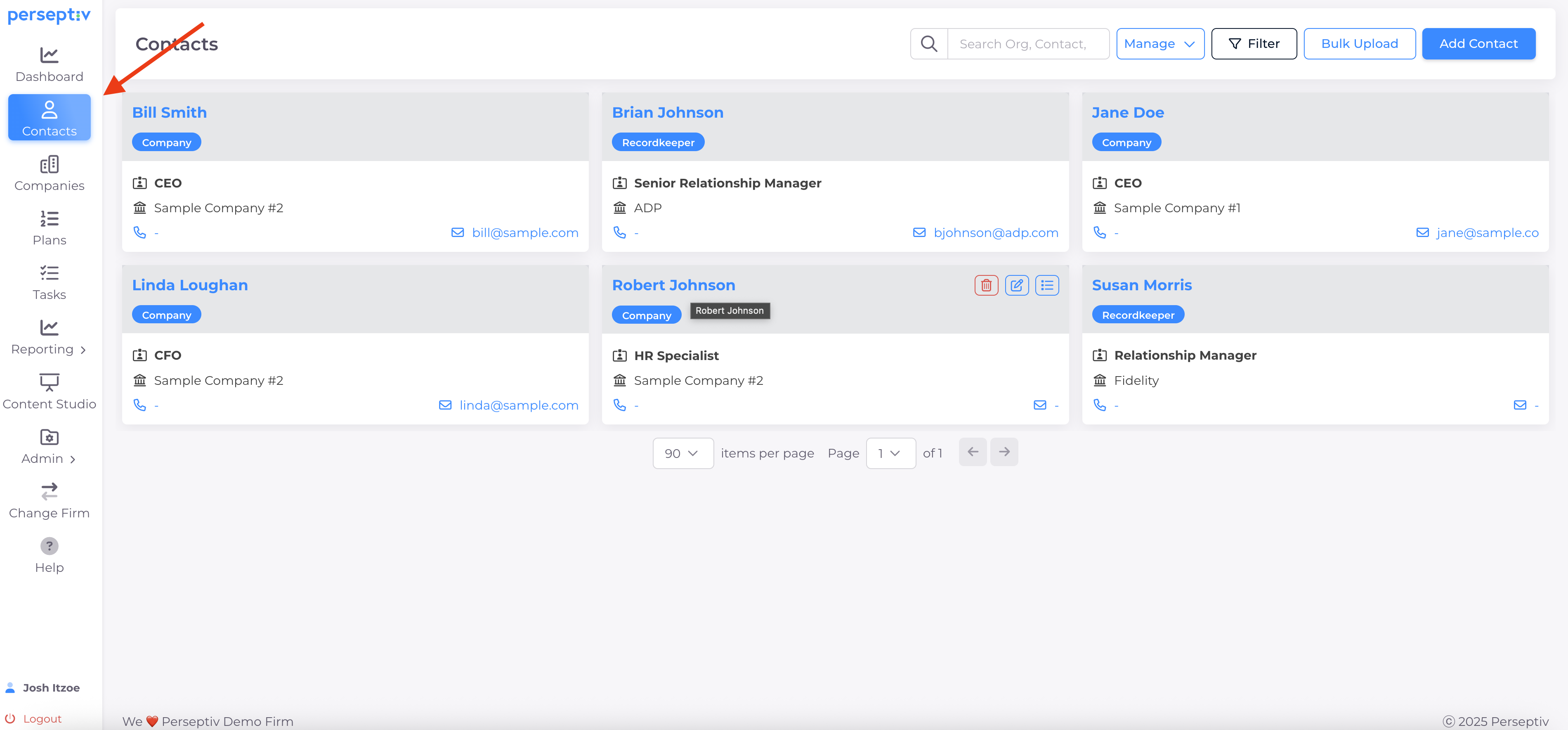Click the red trash icon on Robert Johnson's card

(x=986, y=285)
